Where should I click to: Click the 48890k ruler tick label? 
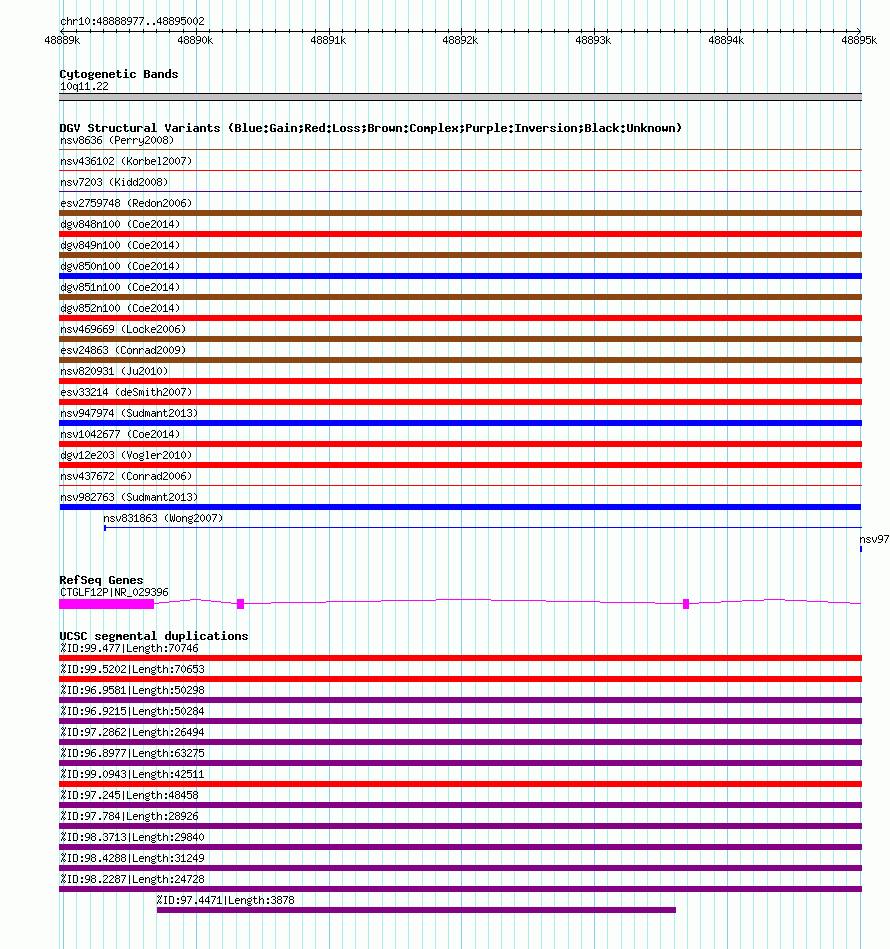coord(195,40)
